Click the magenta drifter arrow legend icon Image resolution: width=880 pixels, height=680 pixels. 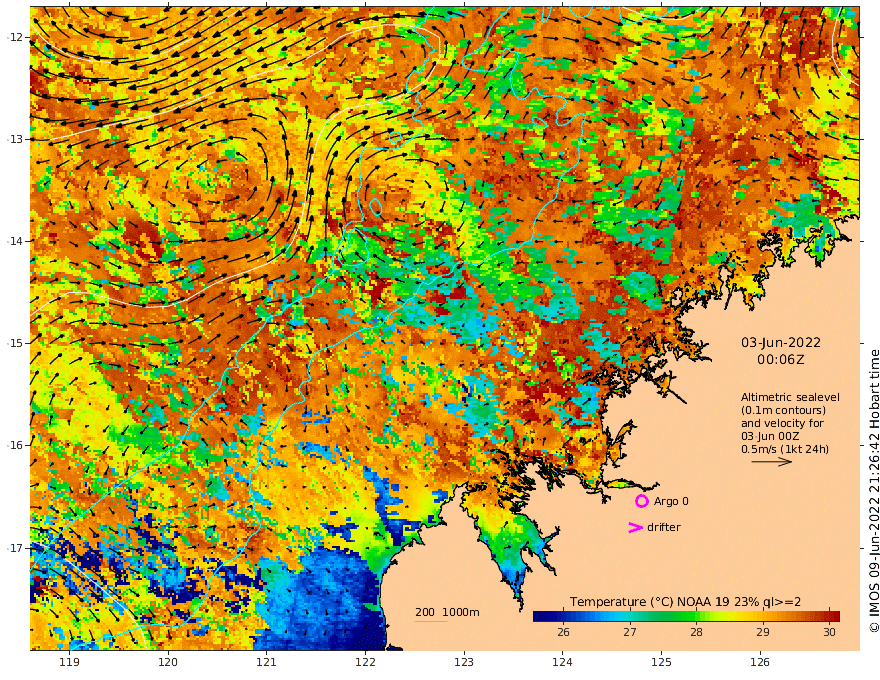[x=635, y=527]
